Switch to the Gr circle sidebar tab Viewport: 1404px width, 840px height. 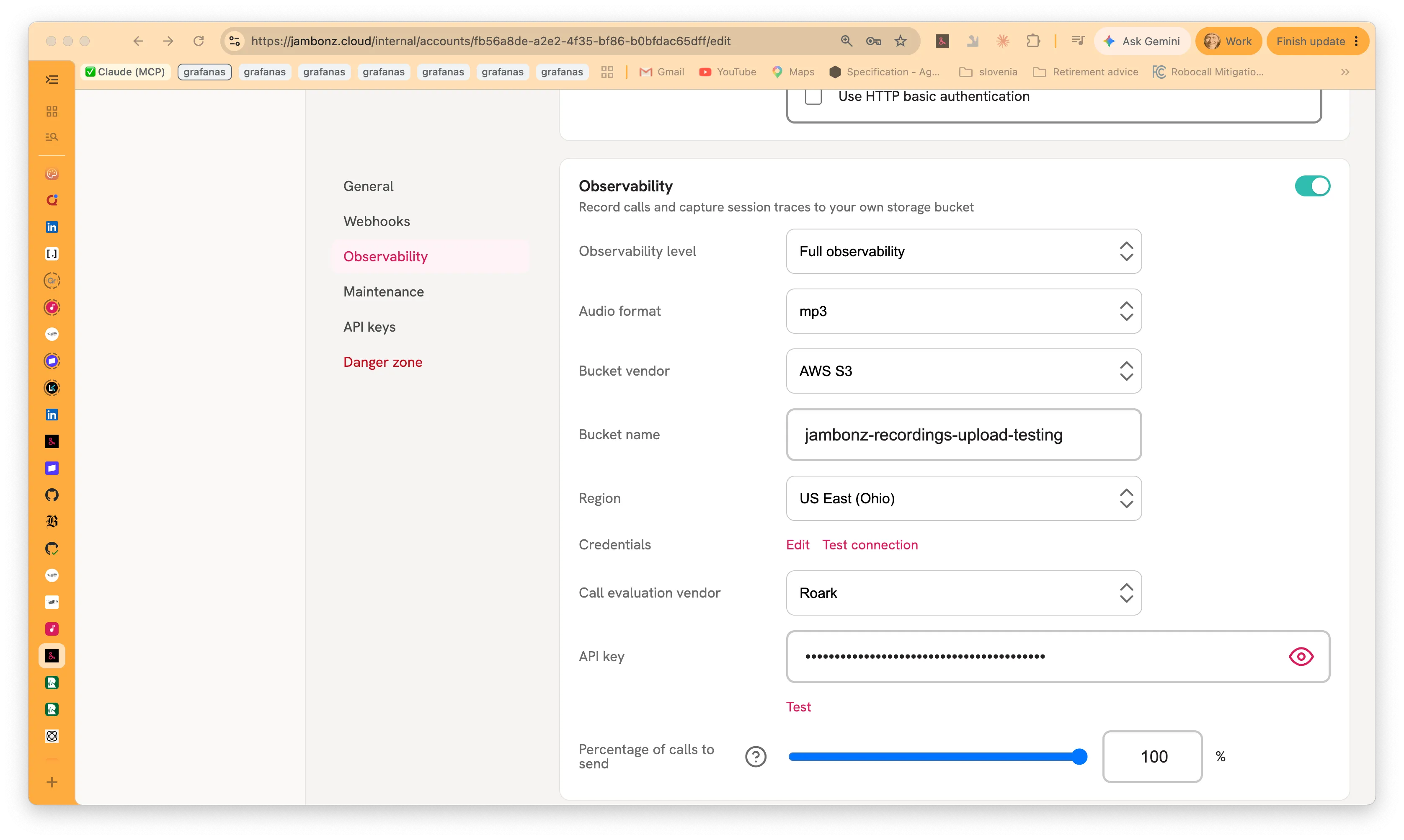52,280
